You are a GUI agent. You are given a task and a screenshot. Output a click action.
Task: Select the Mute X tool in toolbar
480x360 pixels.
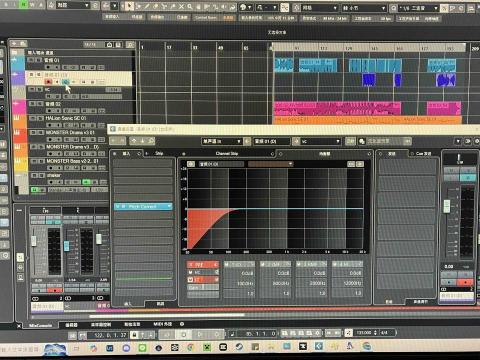[181, 6]
